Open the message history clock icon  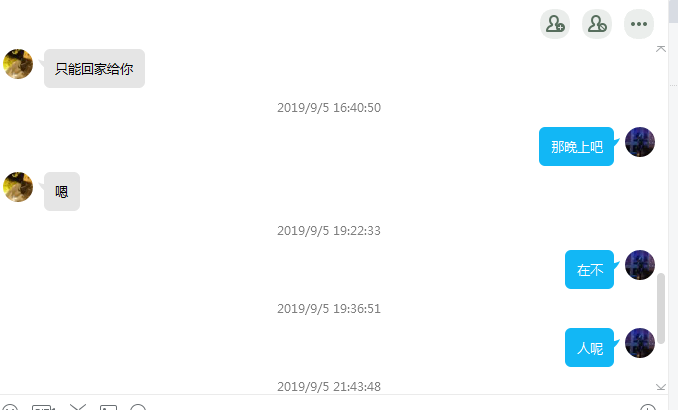click(x=648, y=407)
